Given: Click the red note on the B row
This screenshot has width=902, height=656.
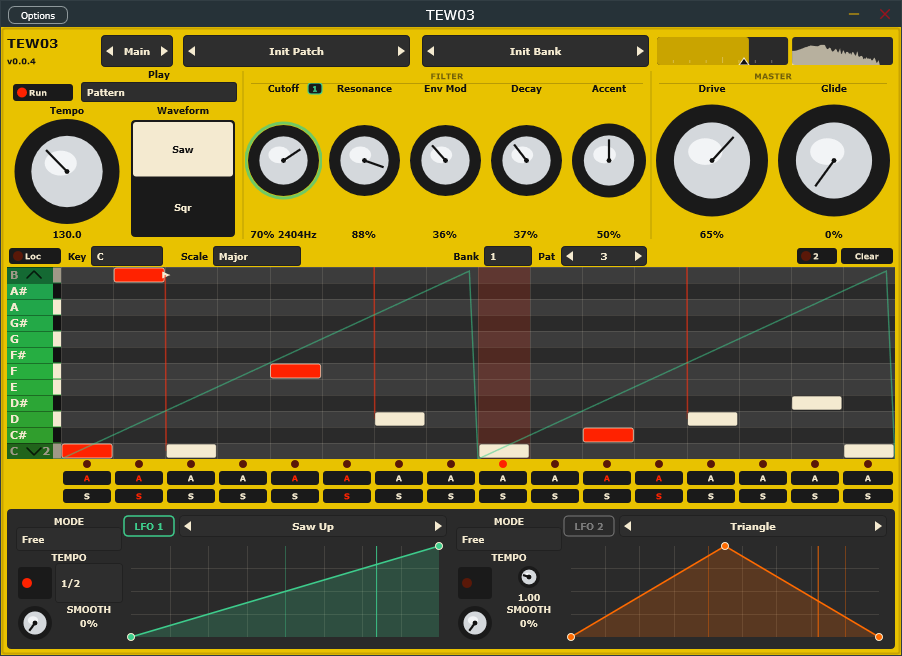Looking at the screenshot, I should [x=139, y=274].
